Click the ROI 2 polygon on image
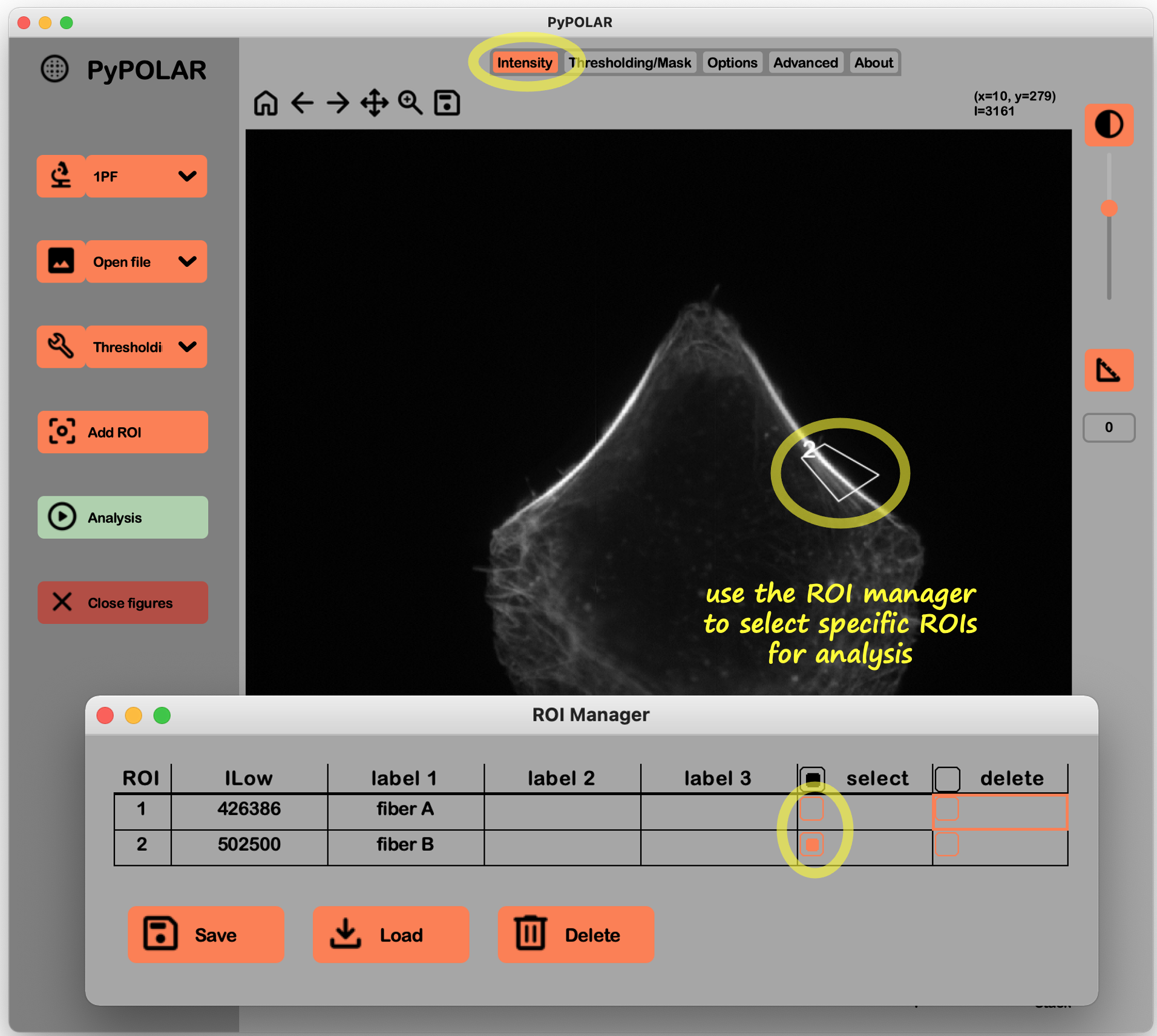The image size is (1157, 1036). click(840, 473)
